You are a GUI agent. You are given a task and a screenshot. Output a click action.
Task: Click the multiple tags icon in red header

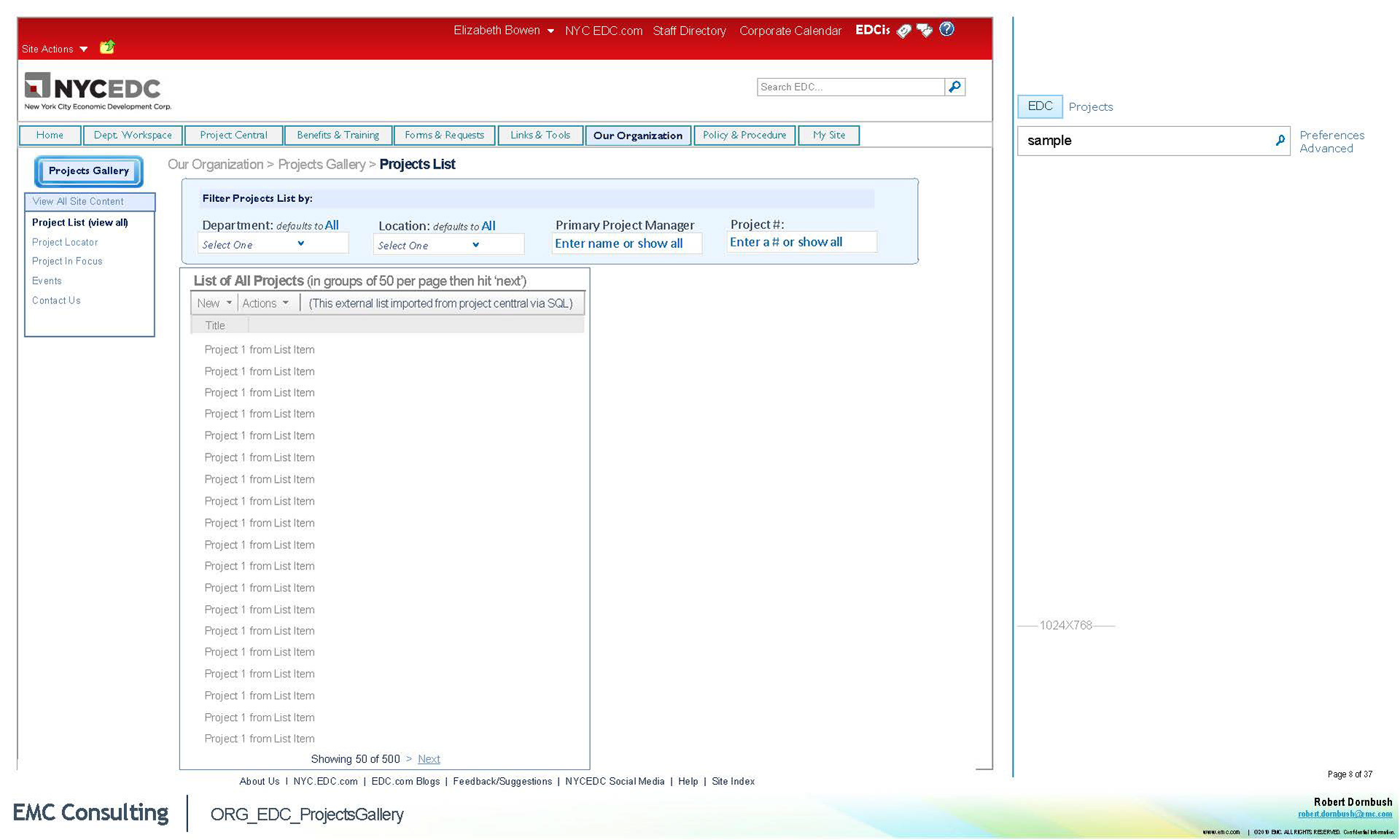[x=925, y=31]
